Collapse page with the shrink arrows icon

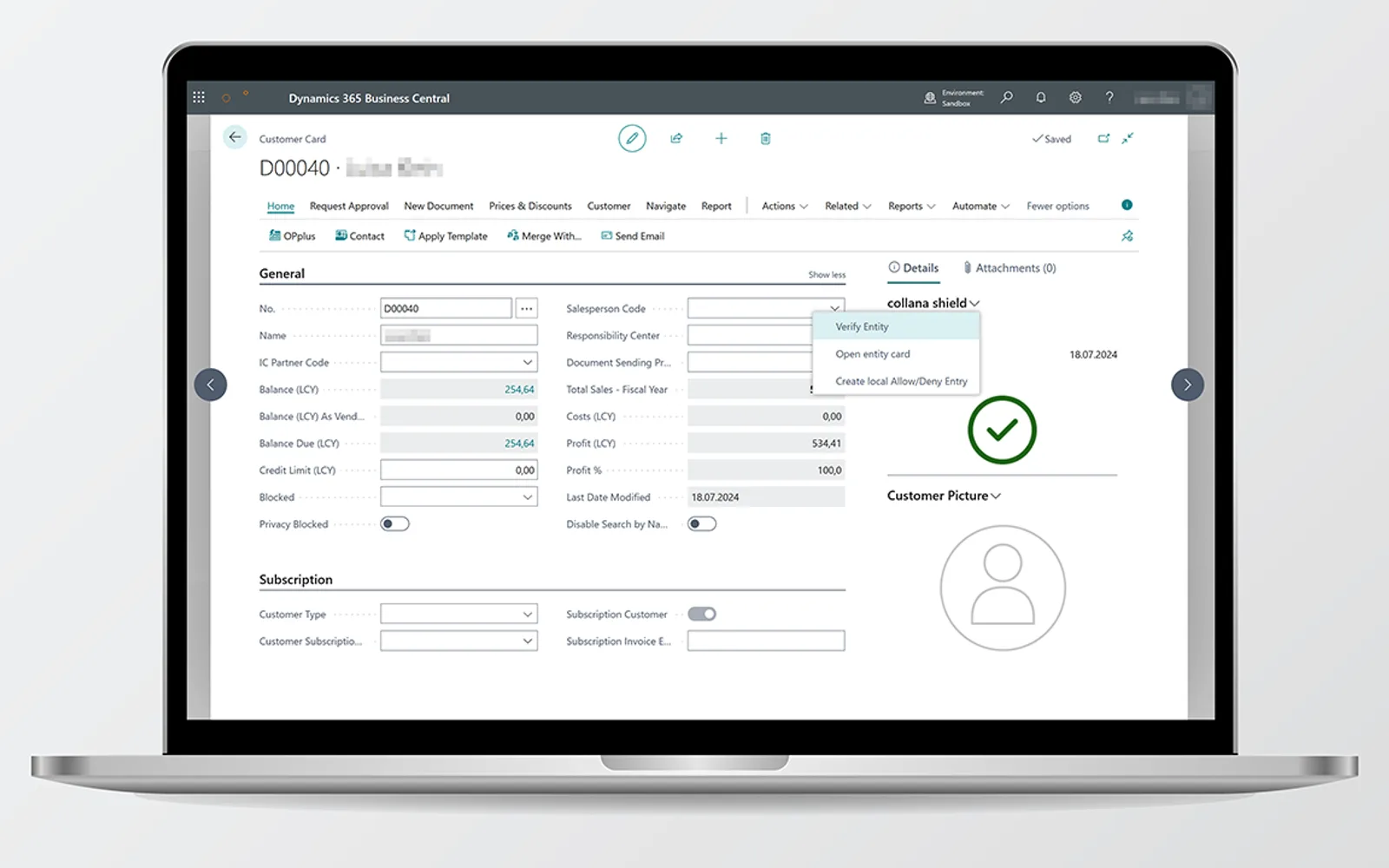click(1127, 138)
